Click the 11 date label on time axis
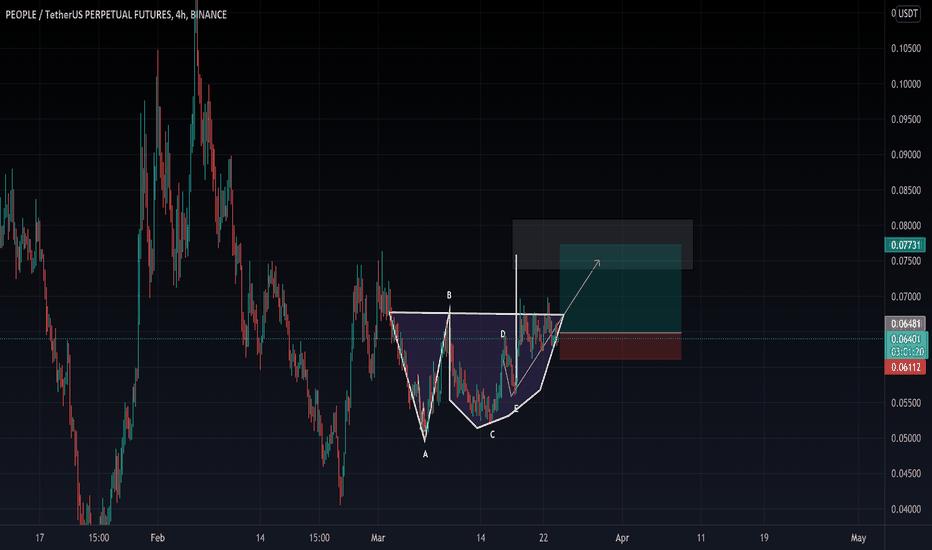Viewport: 932px width, 550px height. click(701, 538)
